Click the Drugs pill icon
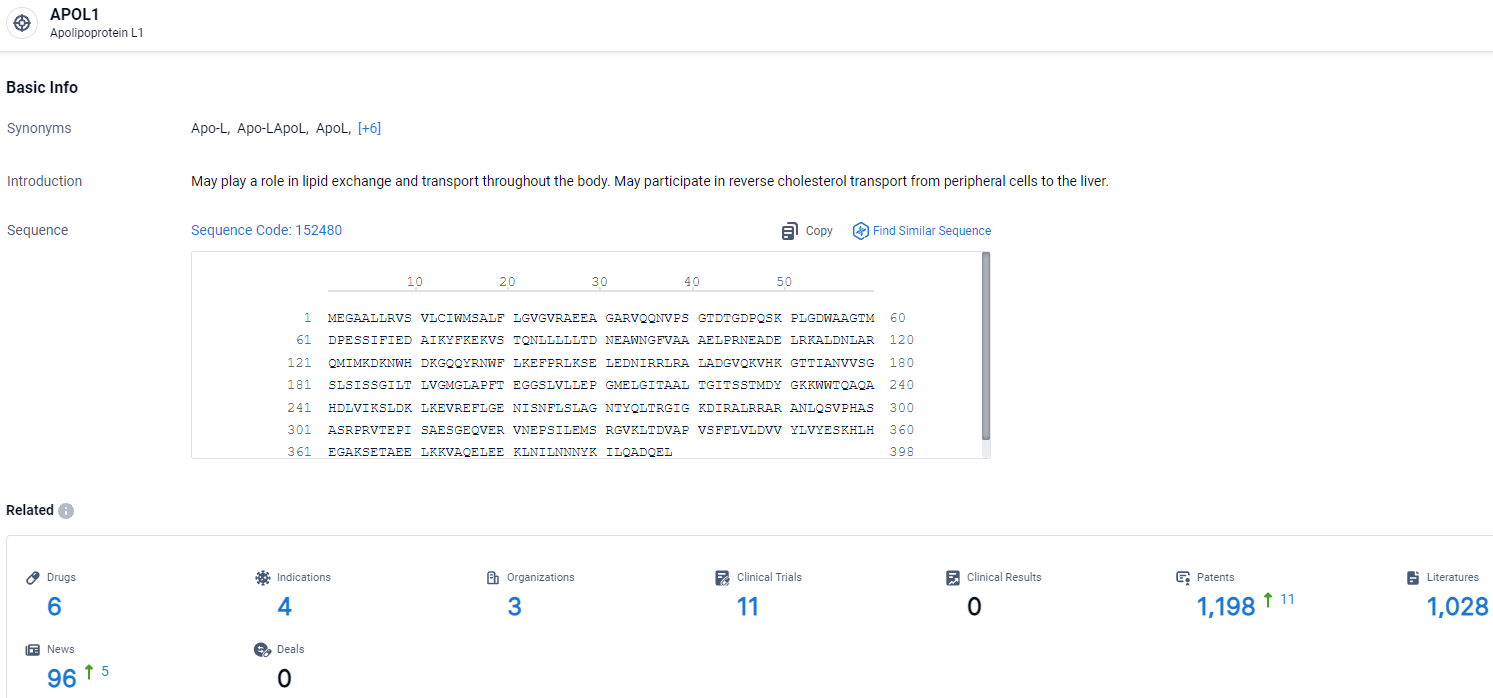The width and height of the screenshot is (1493, 698). (x=33, y=578)
